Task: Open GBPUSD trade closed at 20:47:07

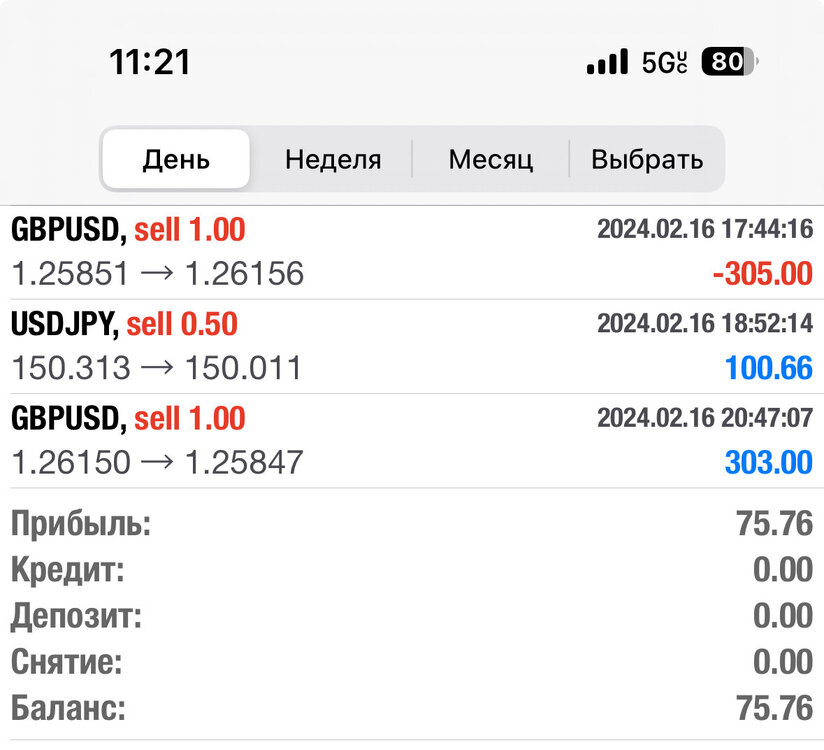Action: tap(412, 441)
